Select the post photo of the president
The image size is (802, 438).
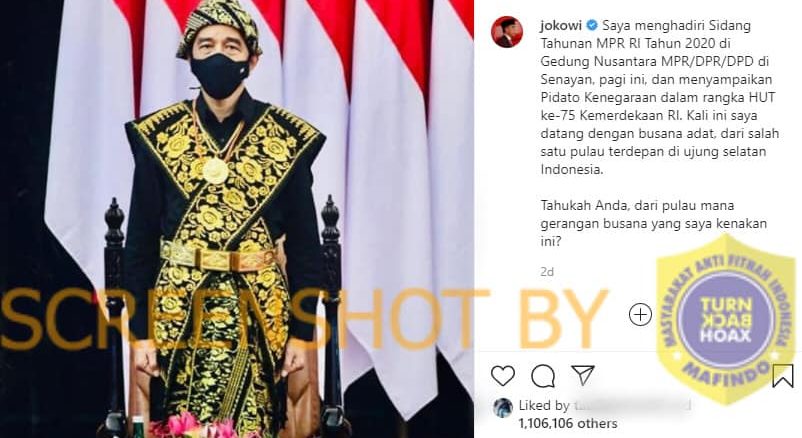point(237,219)
